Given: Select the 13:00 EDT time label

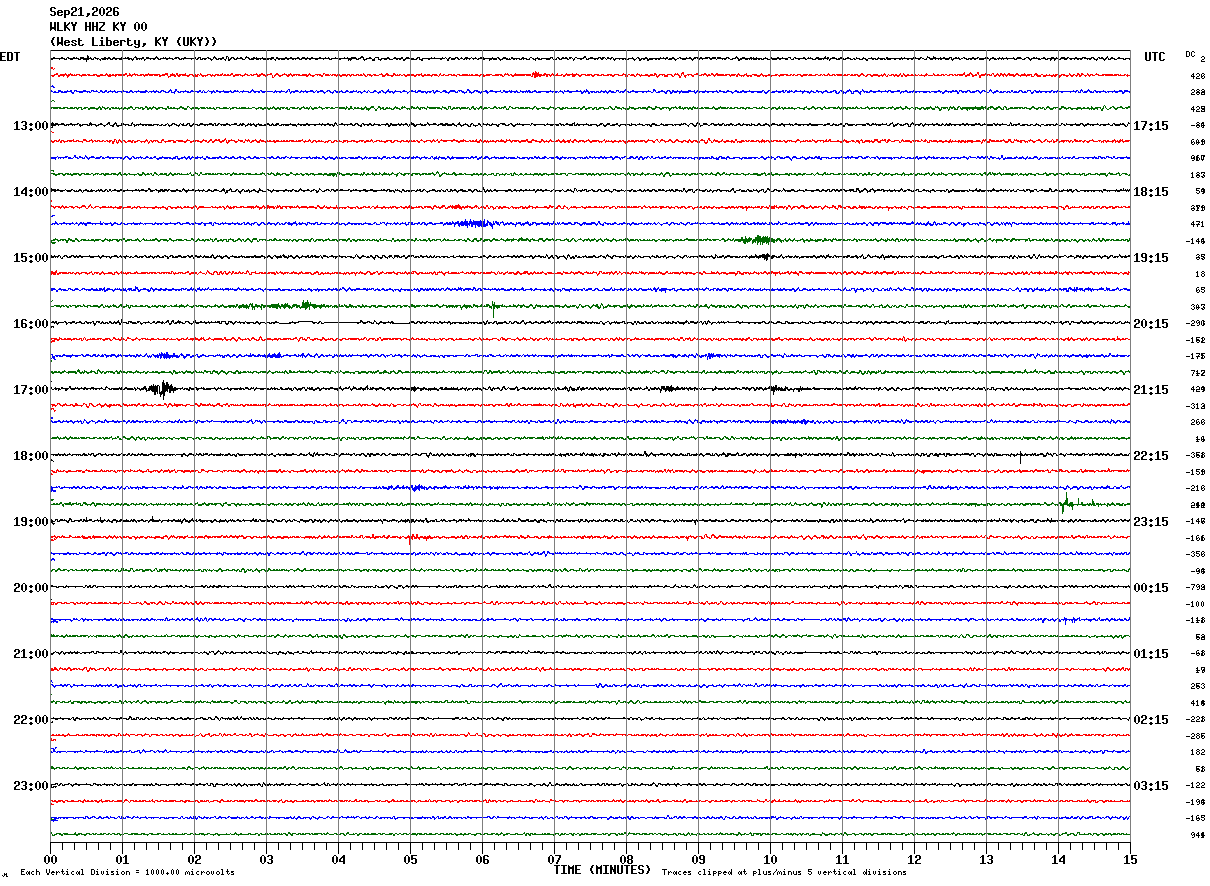Looking at the screenshot, I should click(x=30, y=125).
